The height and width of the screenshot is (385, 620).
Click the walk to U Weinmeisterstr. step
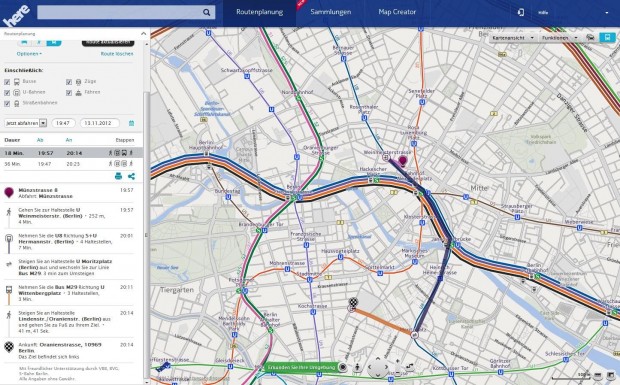[71, 216]
